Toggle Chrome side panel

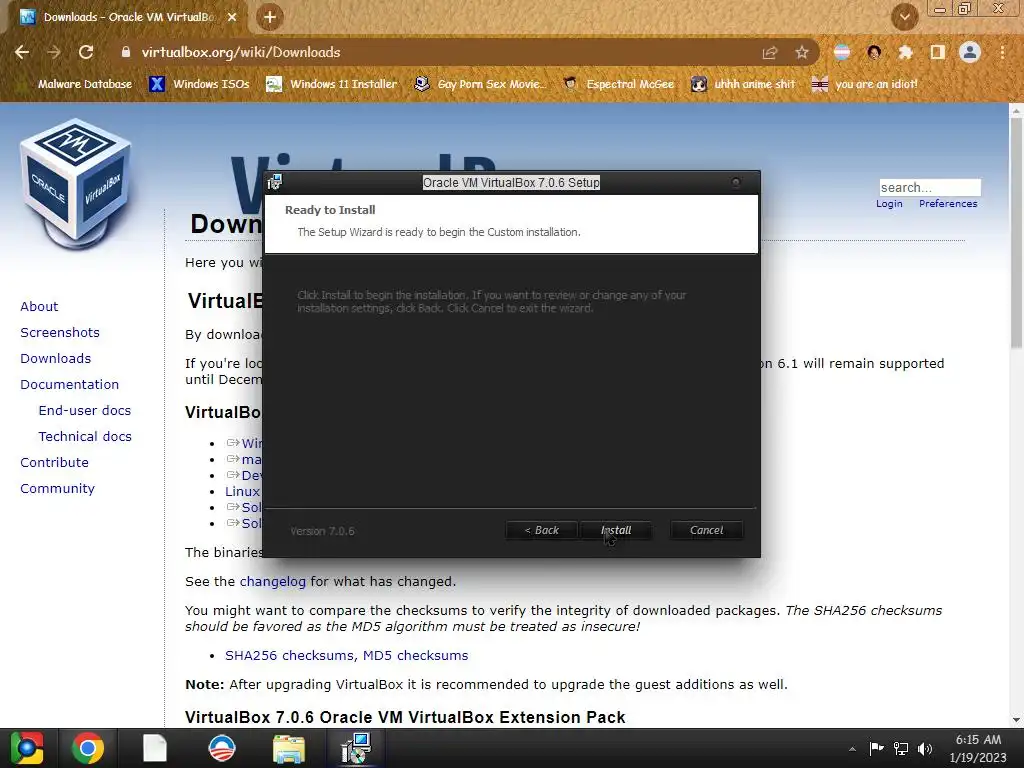(x=938, y=52)
